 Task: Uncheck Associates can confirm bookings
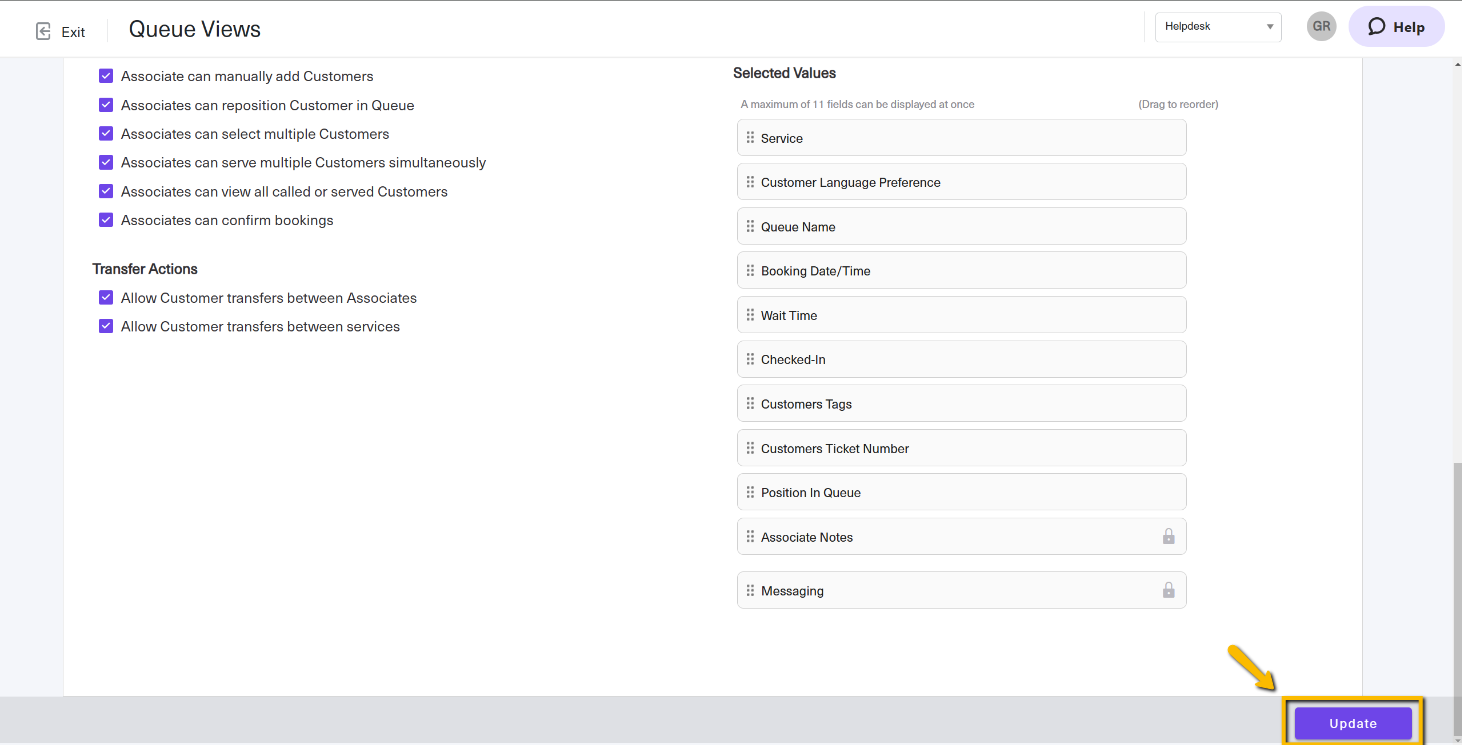tap(106, 220)
